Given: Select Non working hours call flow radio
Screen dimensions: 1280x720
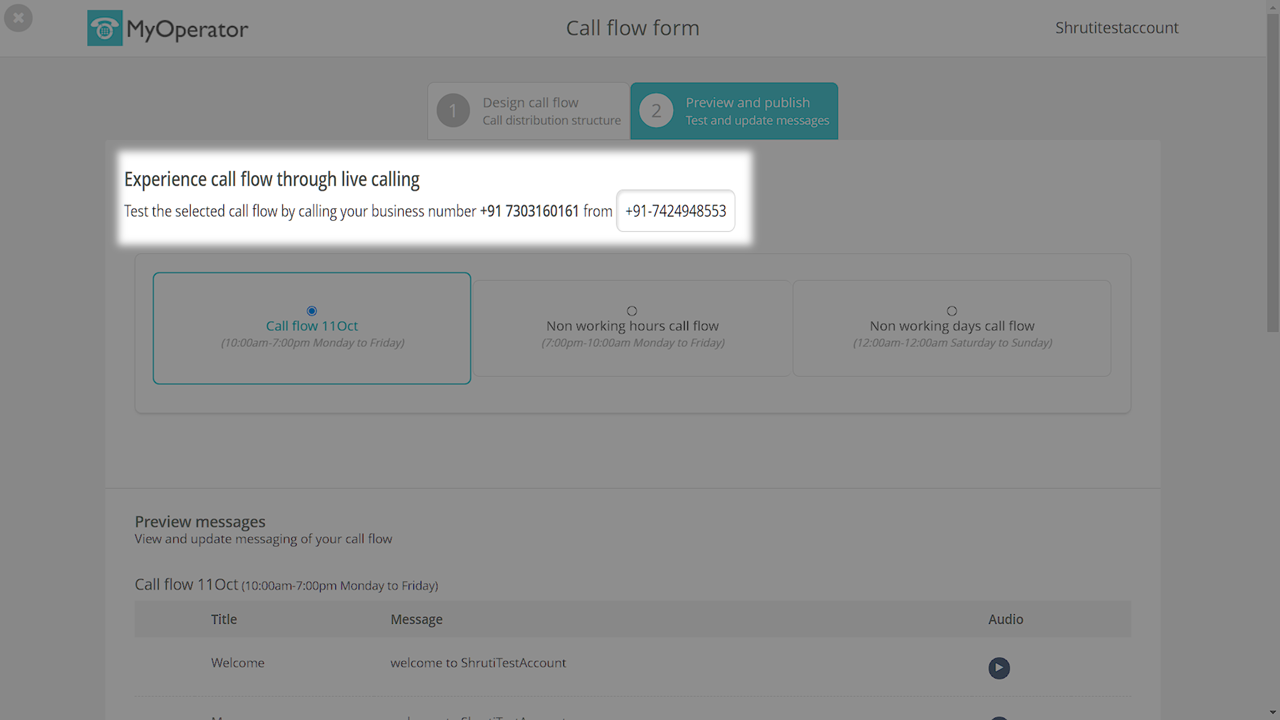Looking at the screenshot, I should 632,311.
